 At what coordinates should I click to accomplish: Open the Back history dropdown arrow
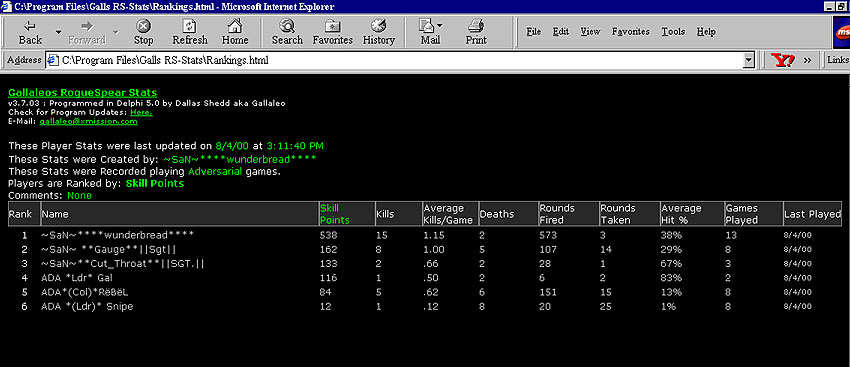(x=59, y=33)
